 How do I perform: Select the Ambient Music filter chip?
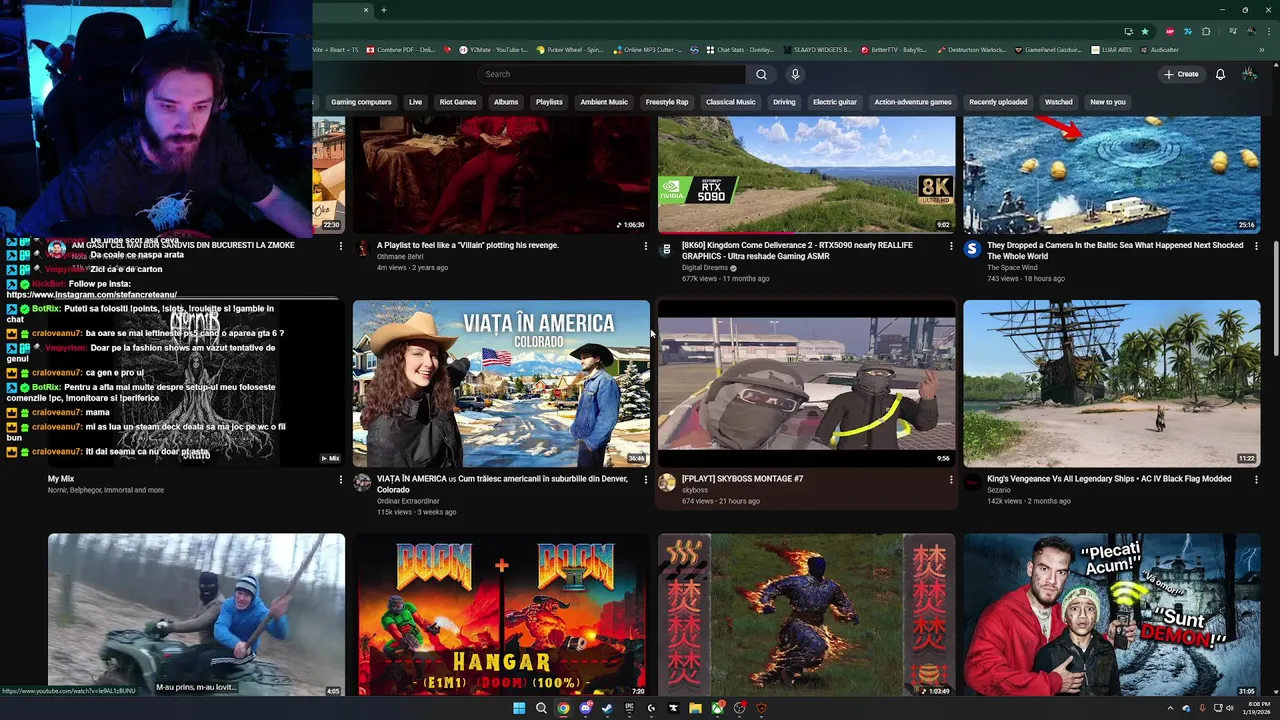click(x=604, y=102)
